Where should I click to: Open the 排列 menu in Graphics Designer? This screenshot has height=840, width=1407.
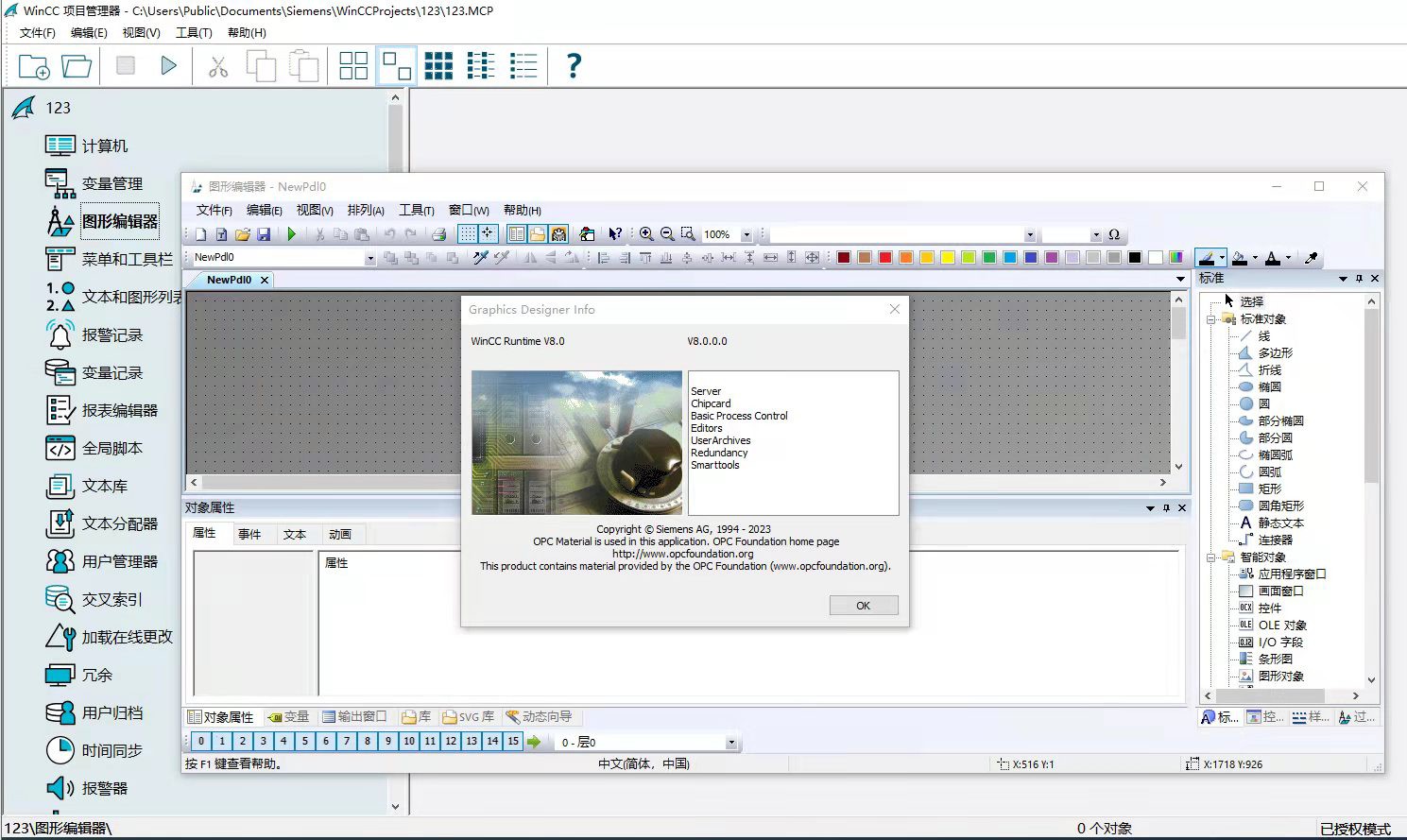point(366,210)
